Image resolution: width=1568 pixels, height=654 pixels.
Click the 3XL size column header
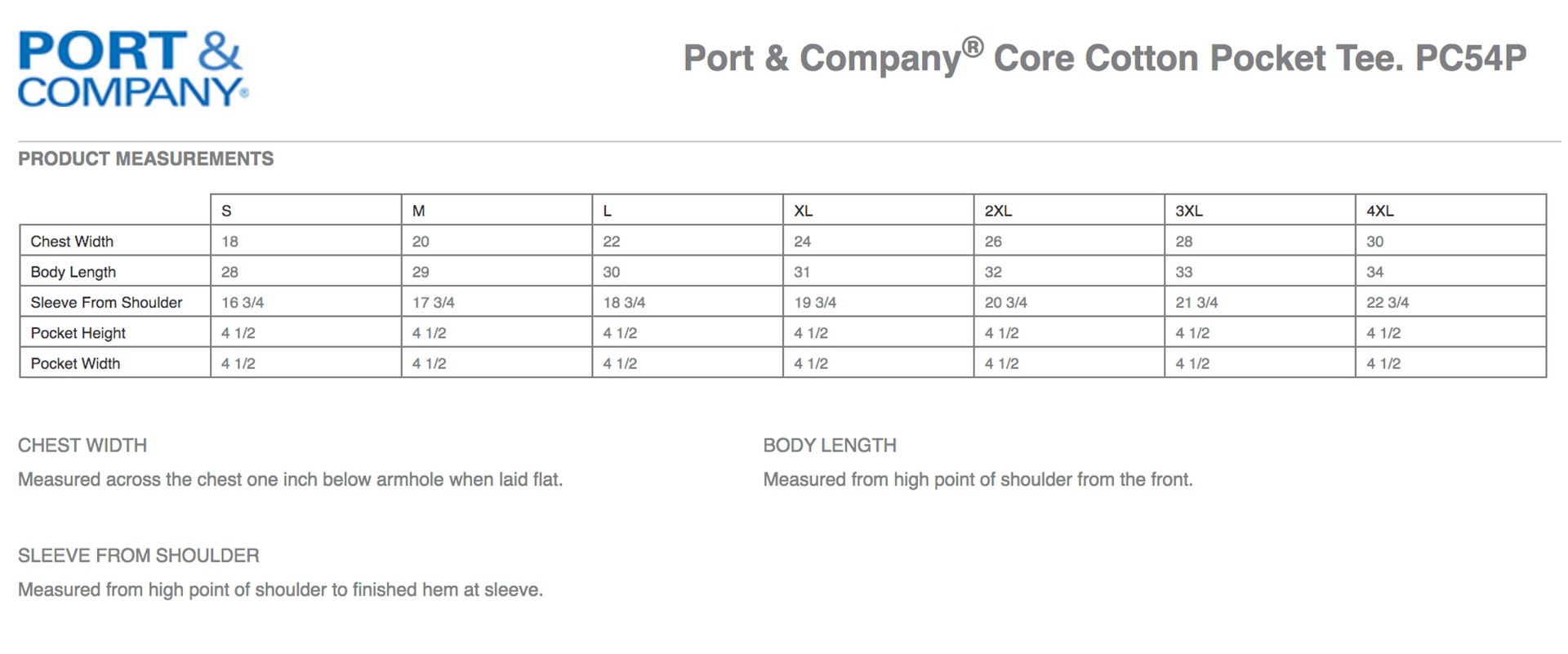[1188, 211]
